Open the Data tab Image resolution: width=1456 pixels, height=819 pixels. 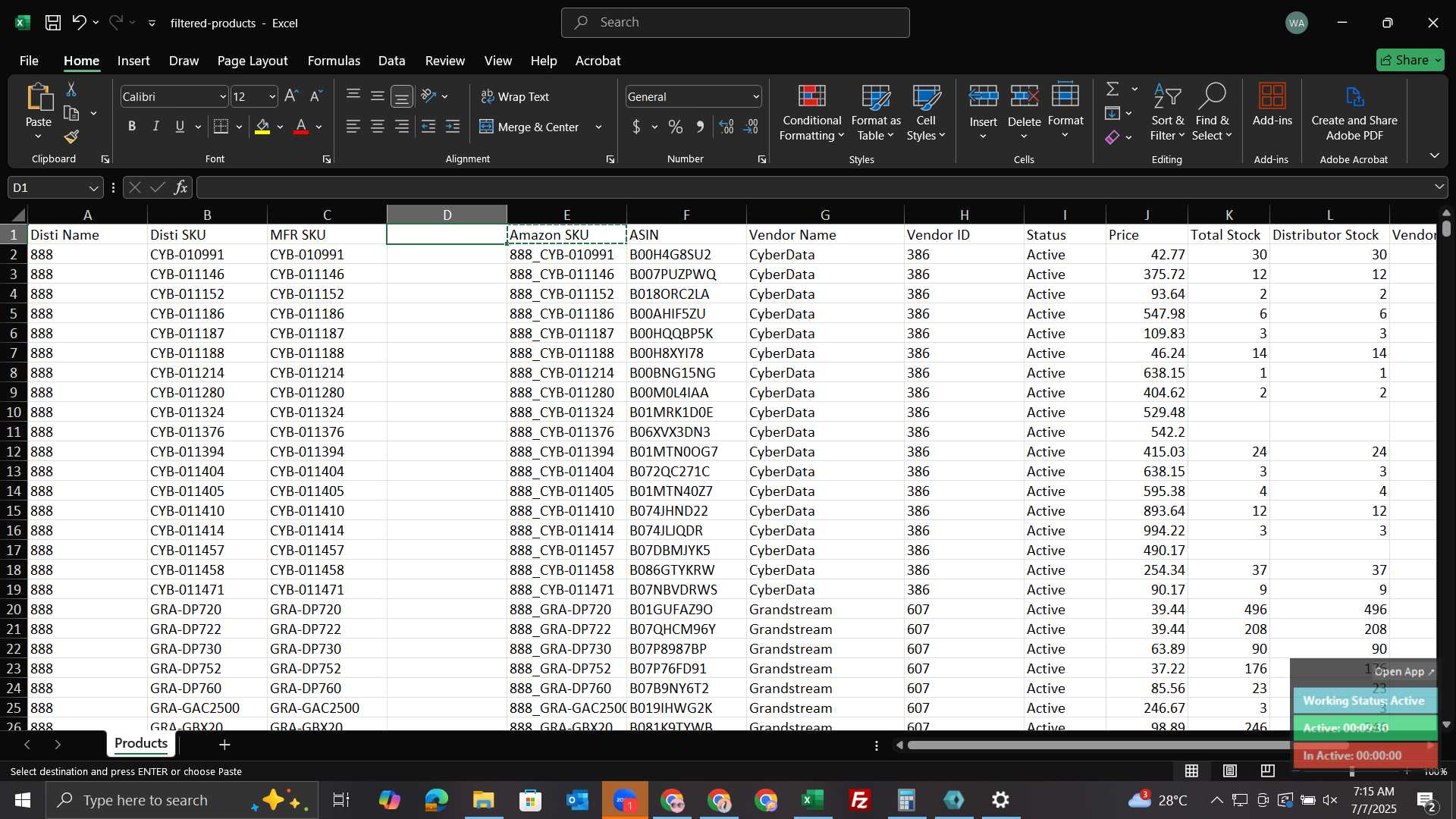tap(391, 61)
